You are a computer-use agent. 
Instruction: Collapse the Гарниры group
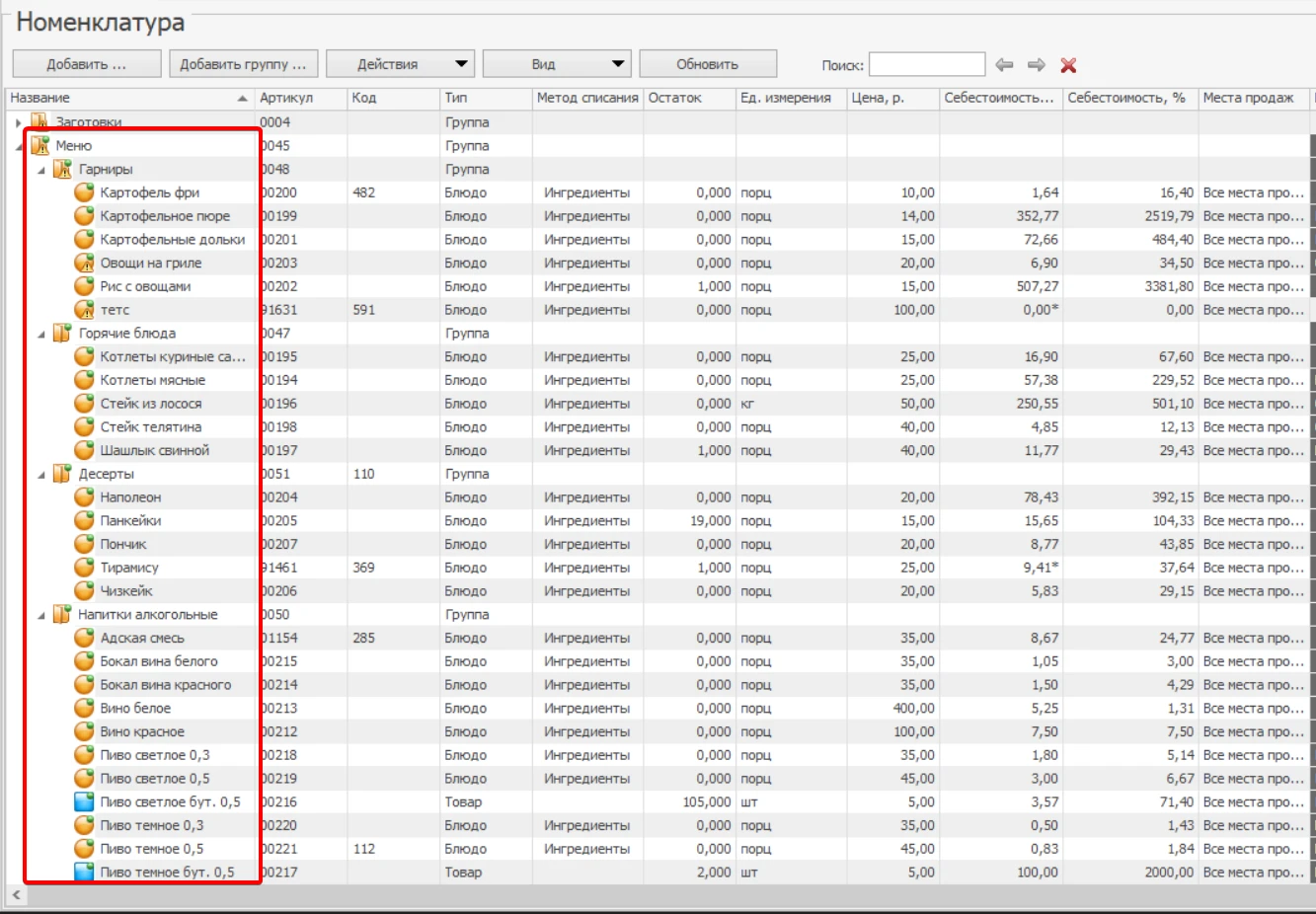41,170
